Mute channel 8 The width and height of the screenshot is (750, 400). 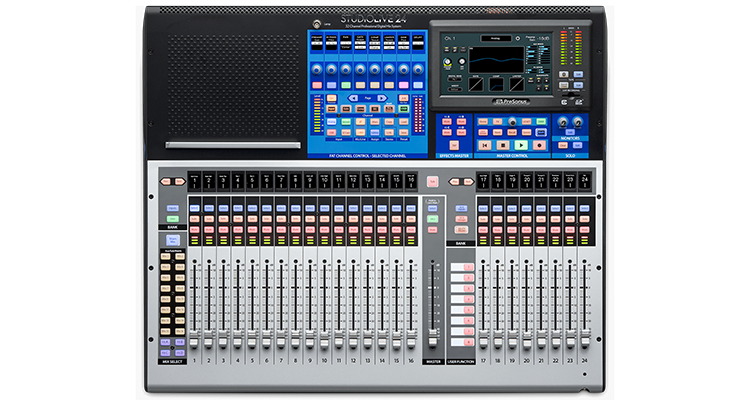296,230
